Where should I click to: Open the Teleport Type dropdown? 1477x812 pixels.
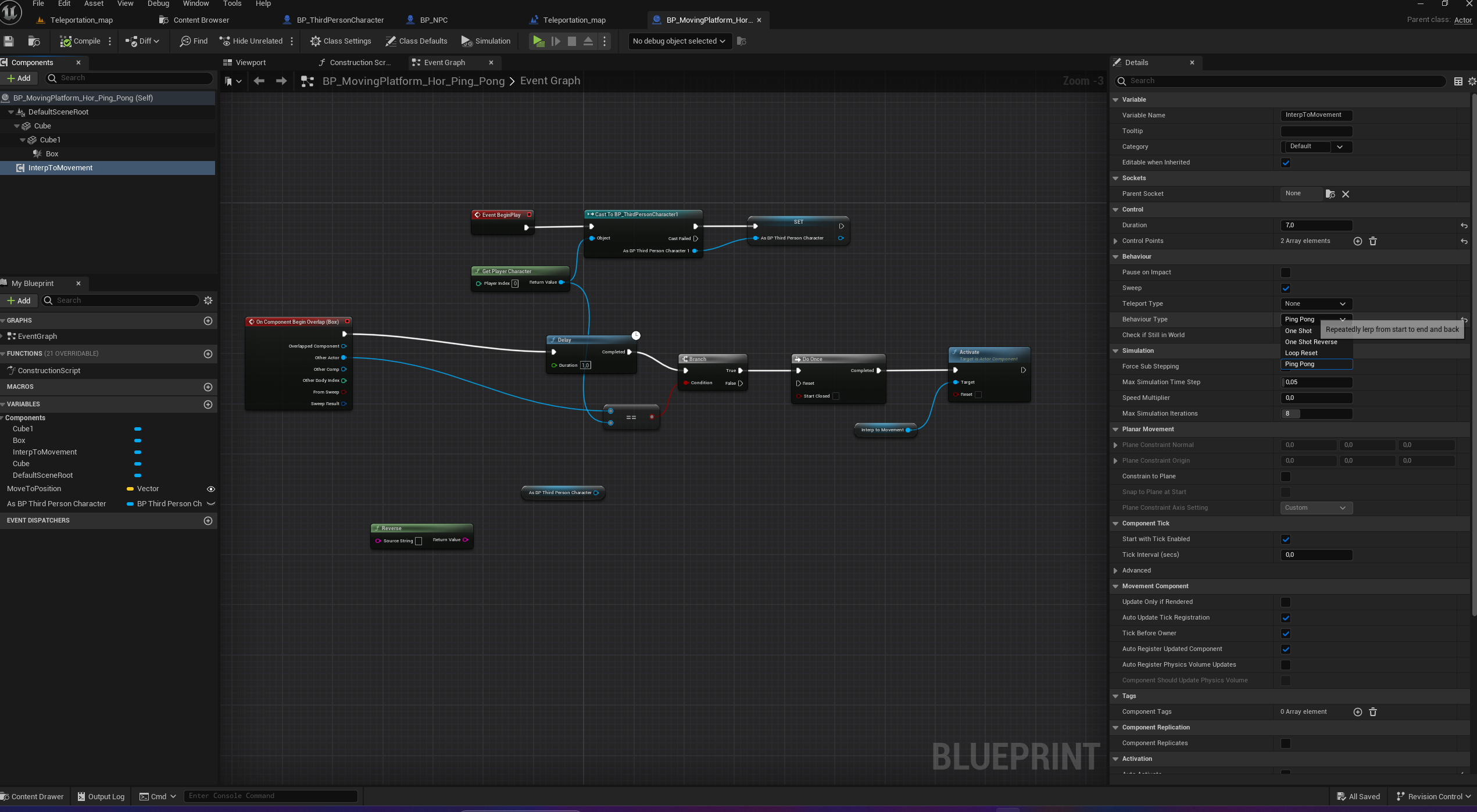(1316, 303)
